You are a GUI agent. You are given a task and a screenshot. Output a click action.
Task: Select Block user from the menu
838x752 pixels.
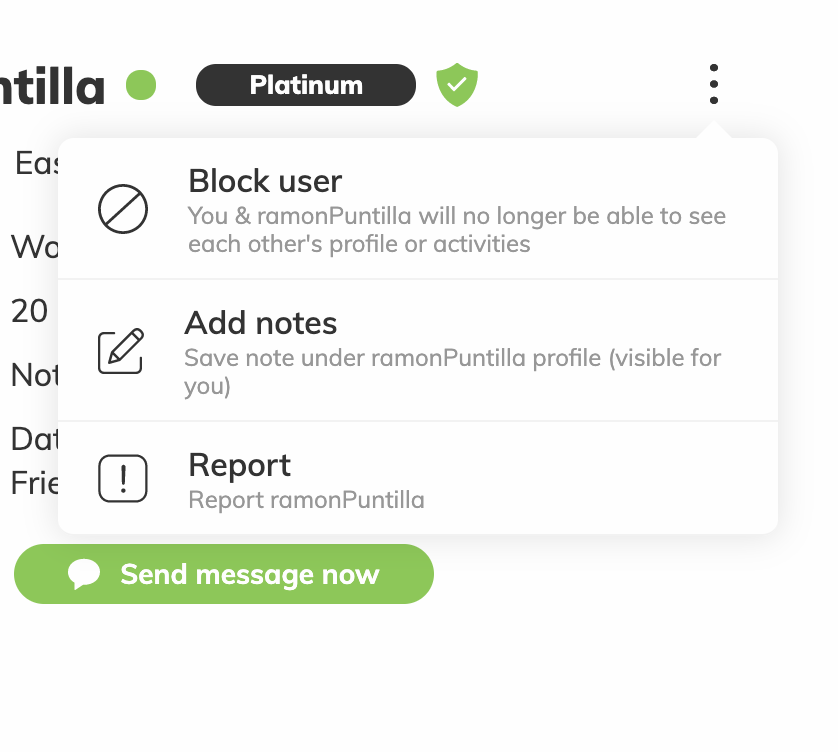[418, 209]
